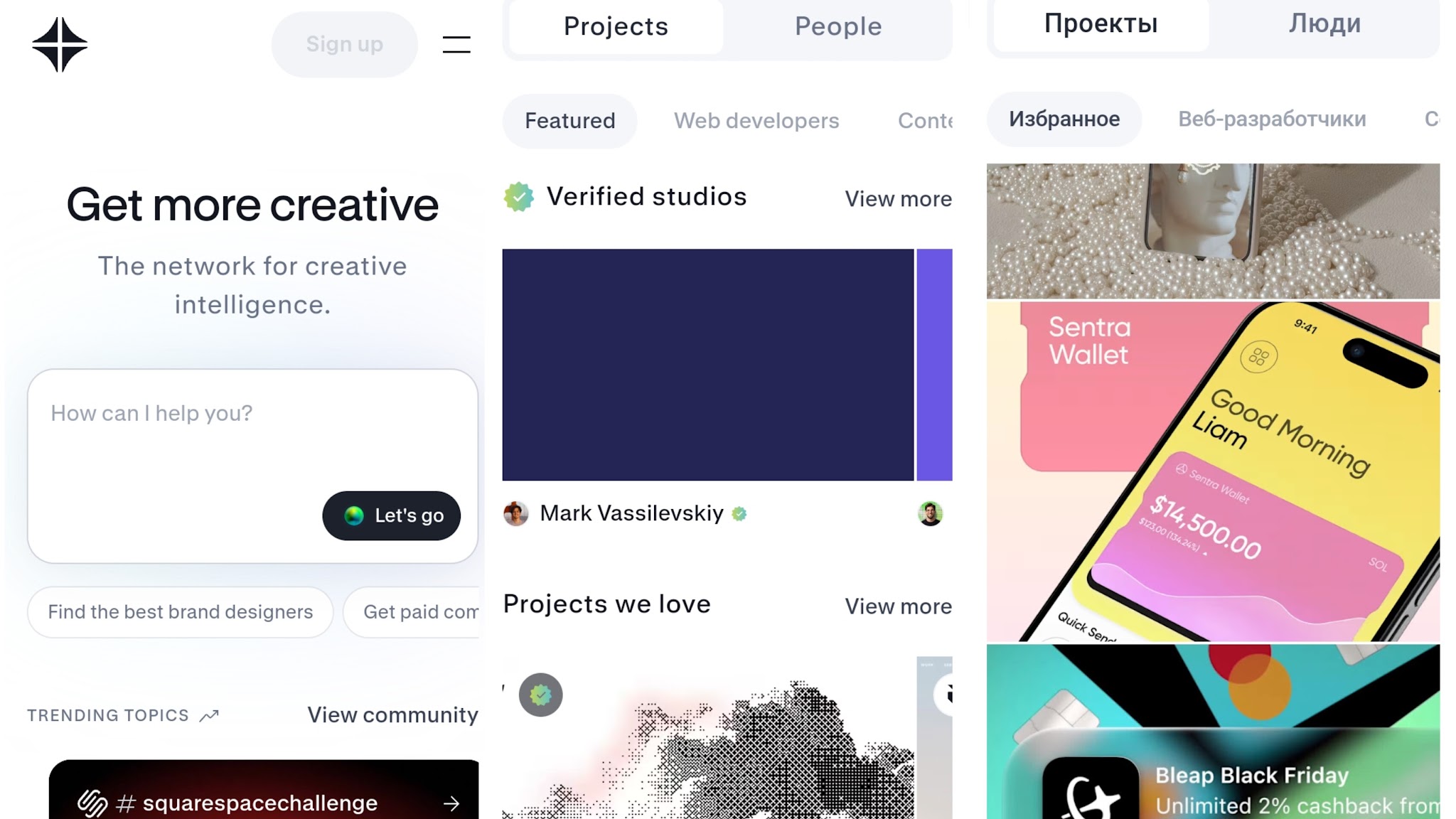This screenshot has height=819, width=1456.
Task: Click the Verified studios green badge icon
Action: pyautogui.click(x=519, y=197)
